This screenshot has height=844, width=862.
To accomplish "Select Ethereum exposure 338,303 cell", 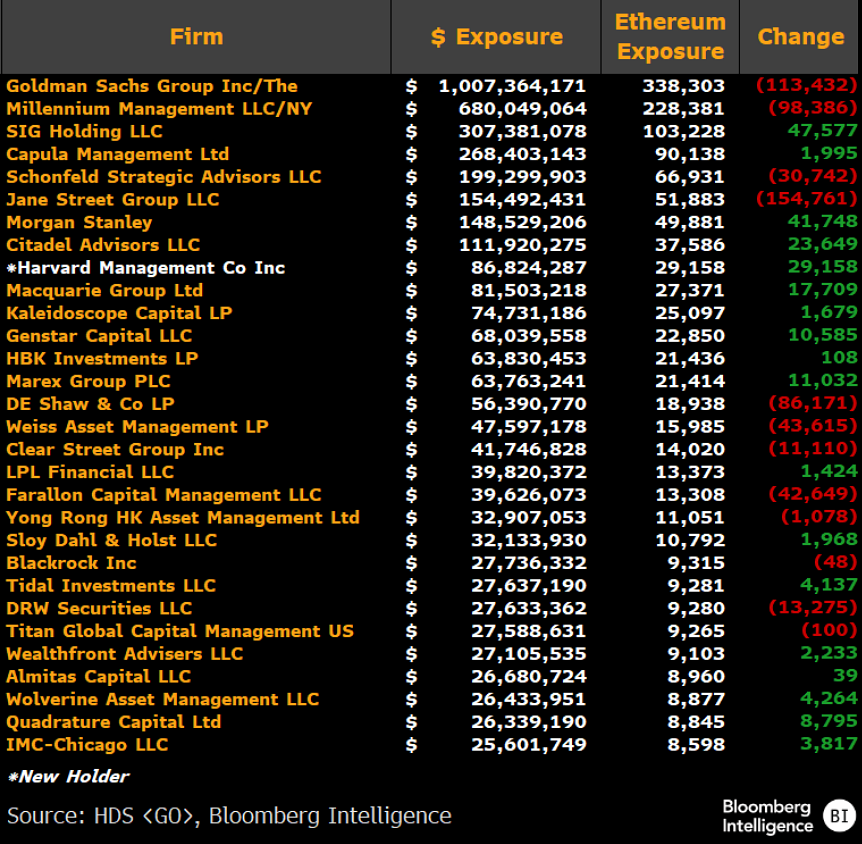I will (683, 86).
